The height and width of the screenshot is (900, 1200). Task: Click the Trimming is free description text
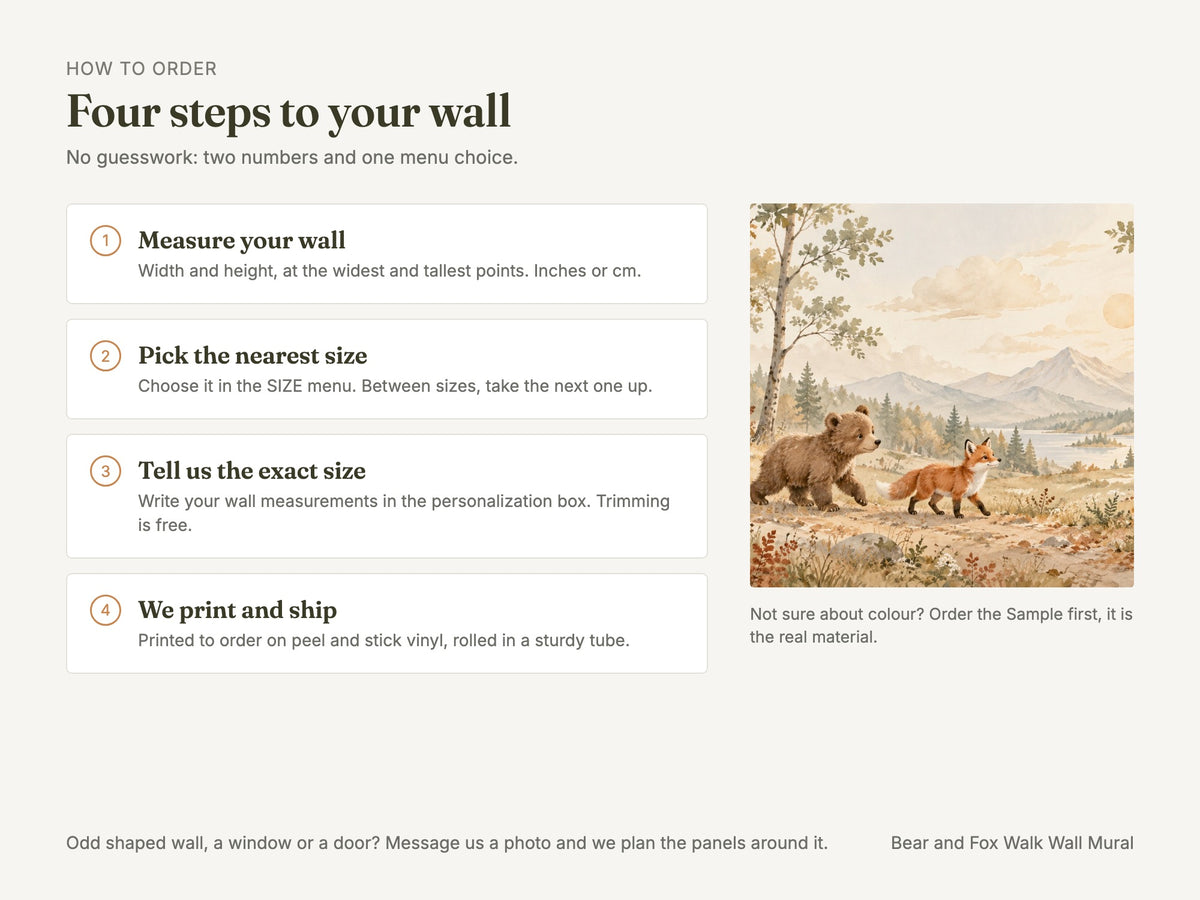(x=404, y=513)
